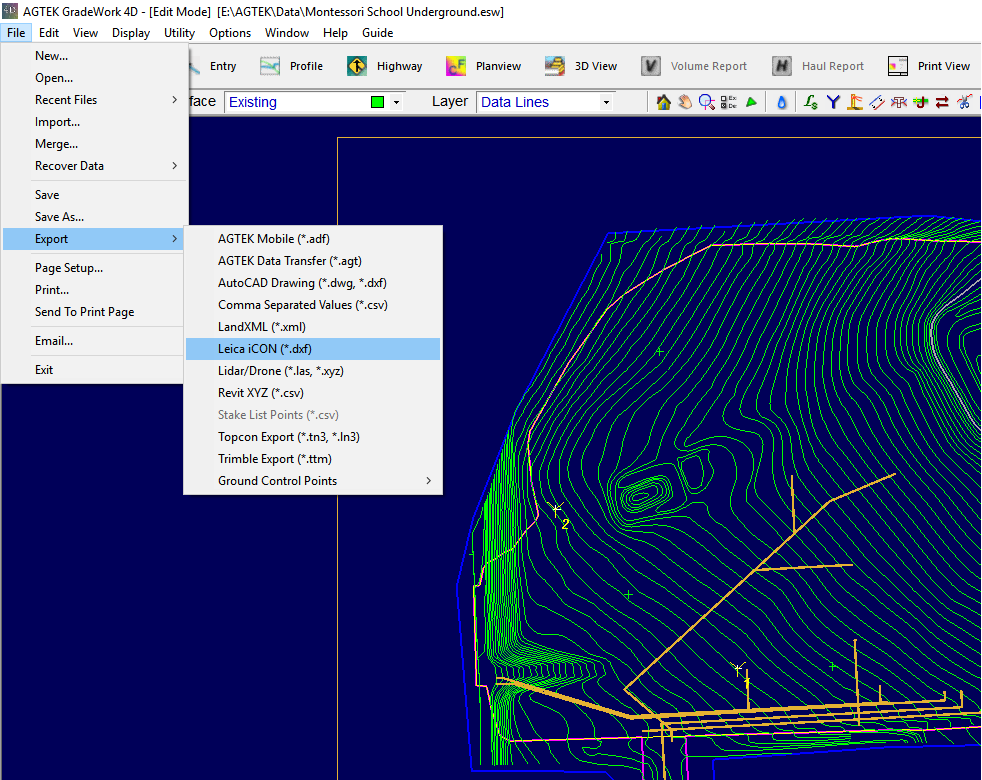982x780 pixels.
Task: Click survey point 2 on the plan
Action: coord(557,510)
